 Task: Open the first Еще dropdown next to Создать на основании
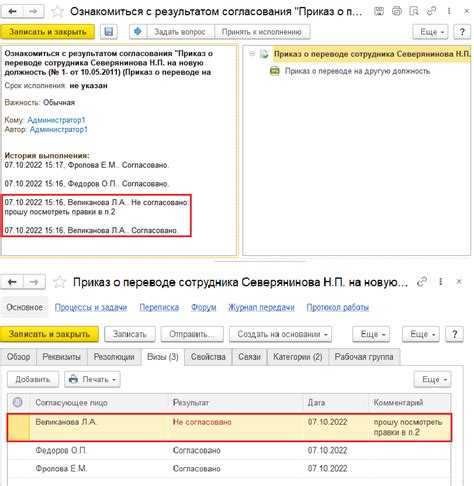click(371, 334)
